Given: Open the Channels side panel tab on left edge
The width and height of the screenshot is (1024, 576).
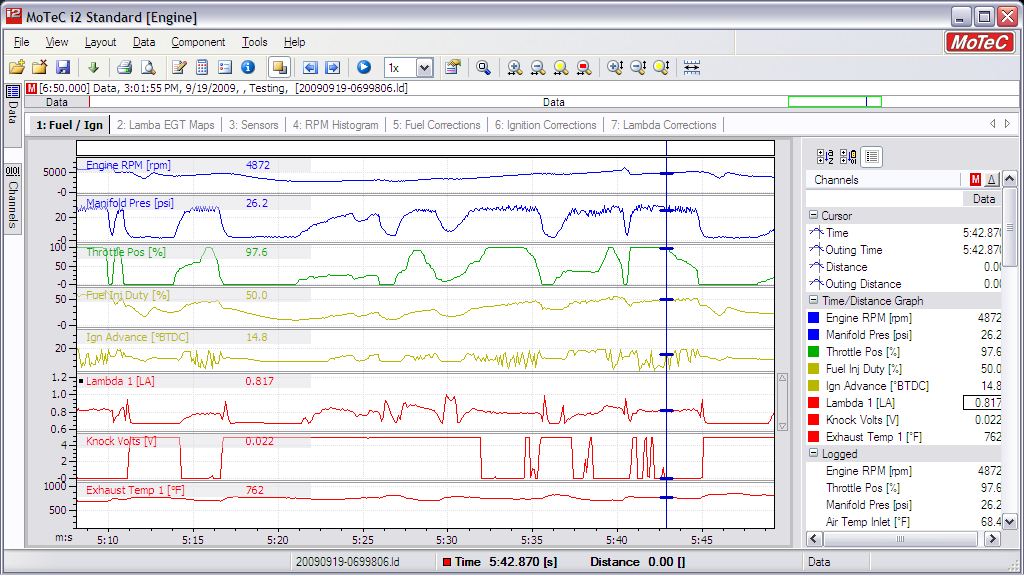Looking at the screenshot, I should 12,198.
